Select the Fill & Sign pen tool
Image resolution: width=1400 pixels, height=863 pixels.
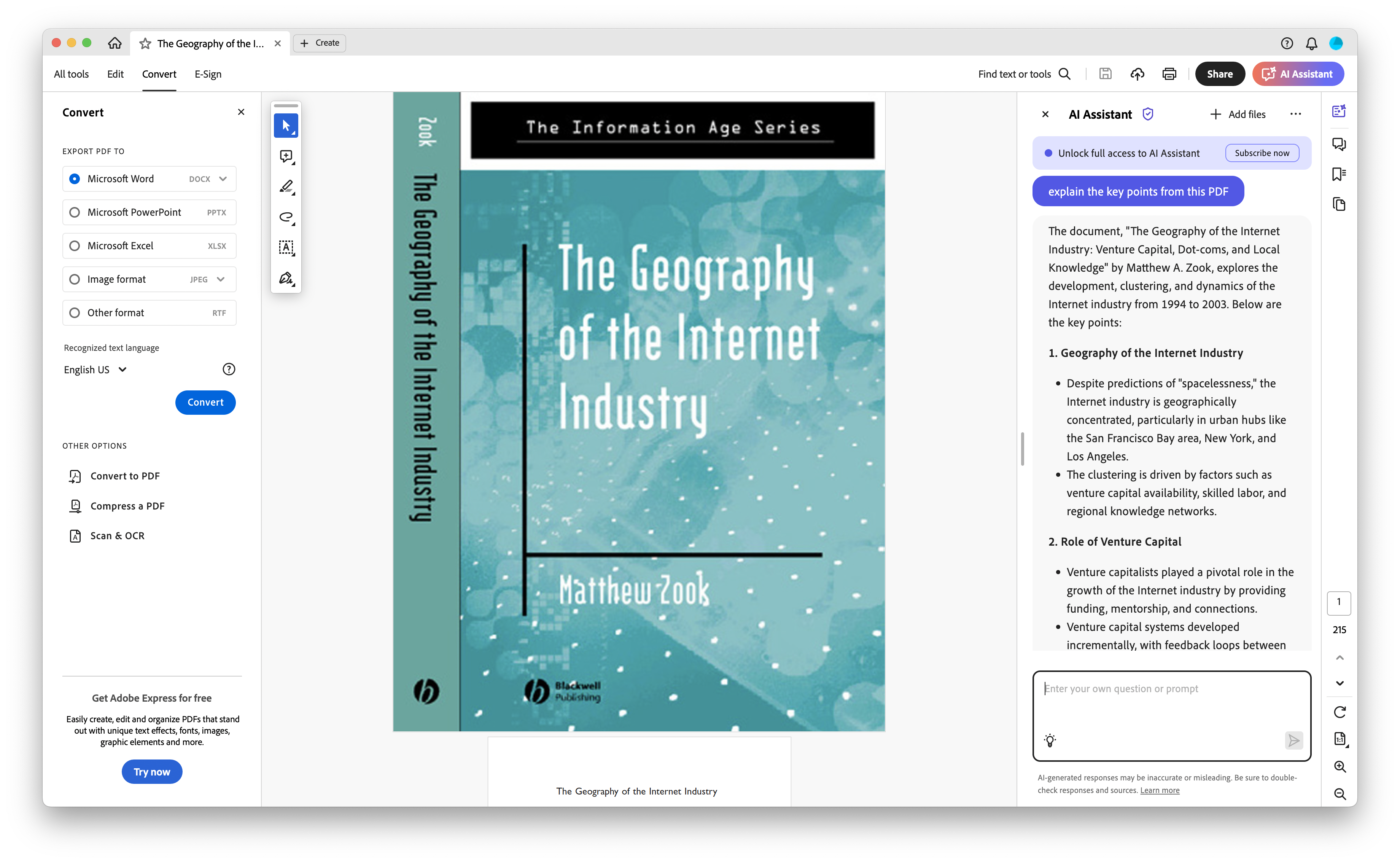[x=286, y=279]
